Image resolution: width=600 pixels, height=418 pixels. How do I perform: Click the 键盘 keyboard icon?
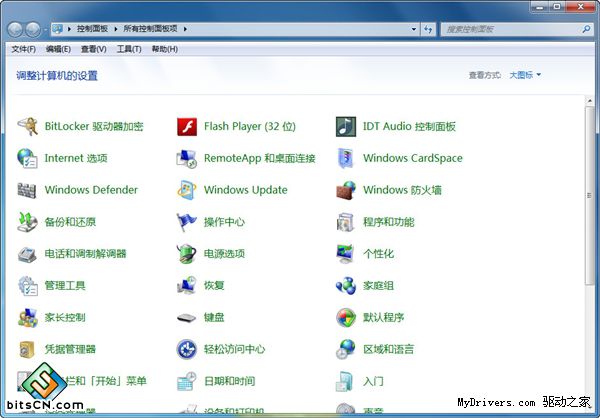(187, 318)
